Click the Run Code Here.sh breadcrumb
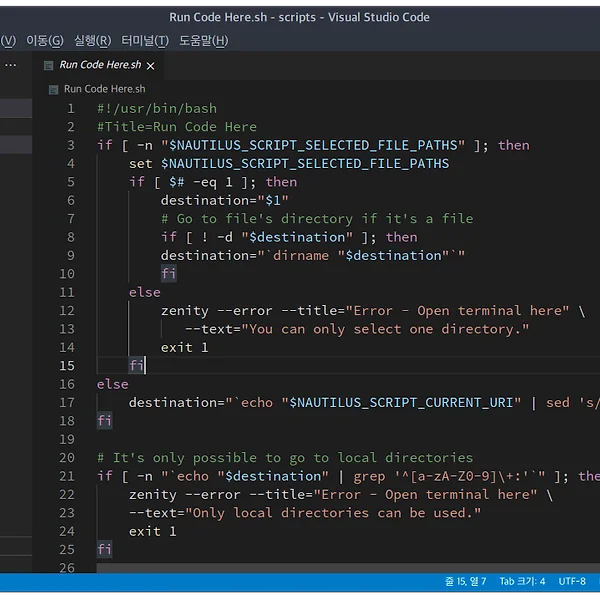This screenshot has height=600, width=600. click(x=104, y=89)
